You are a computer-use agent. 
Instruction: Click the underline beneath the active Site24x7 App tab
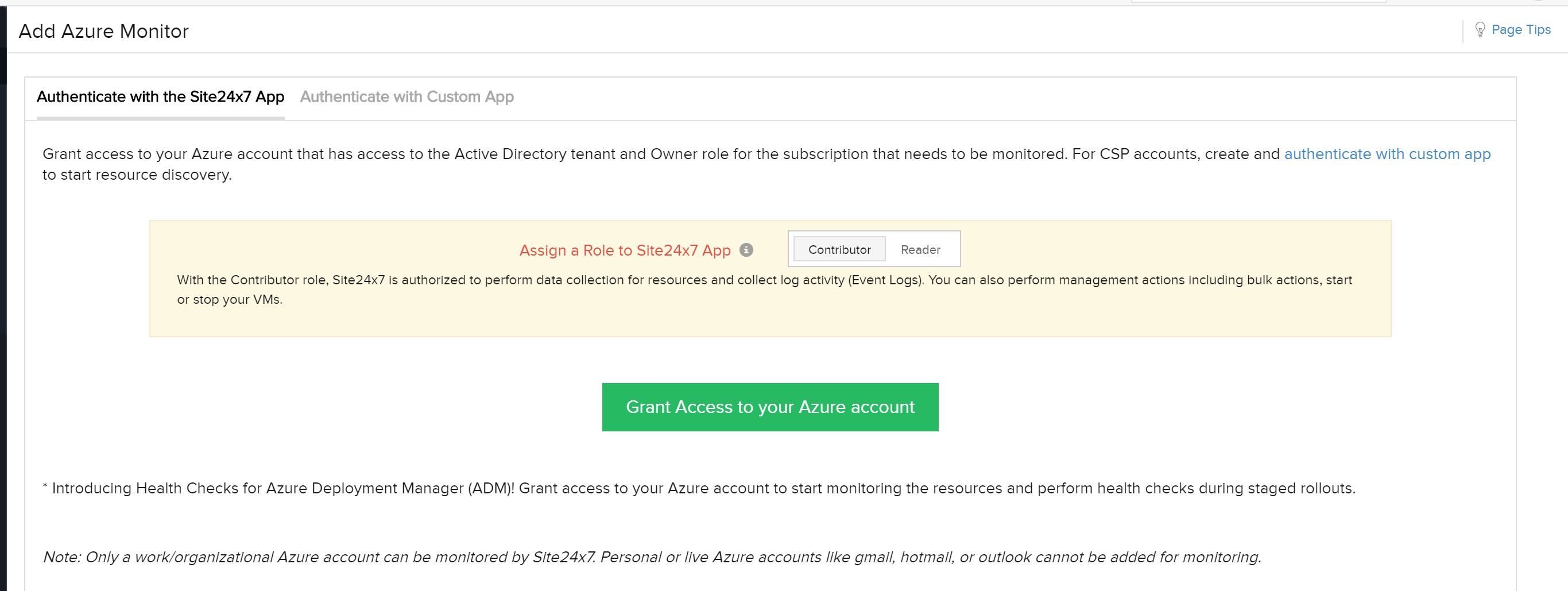pos(160,118)
